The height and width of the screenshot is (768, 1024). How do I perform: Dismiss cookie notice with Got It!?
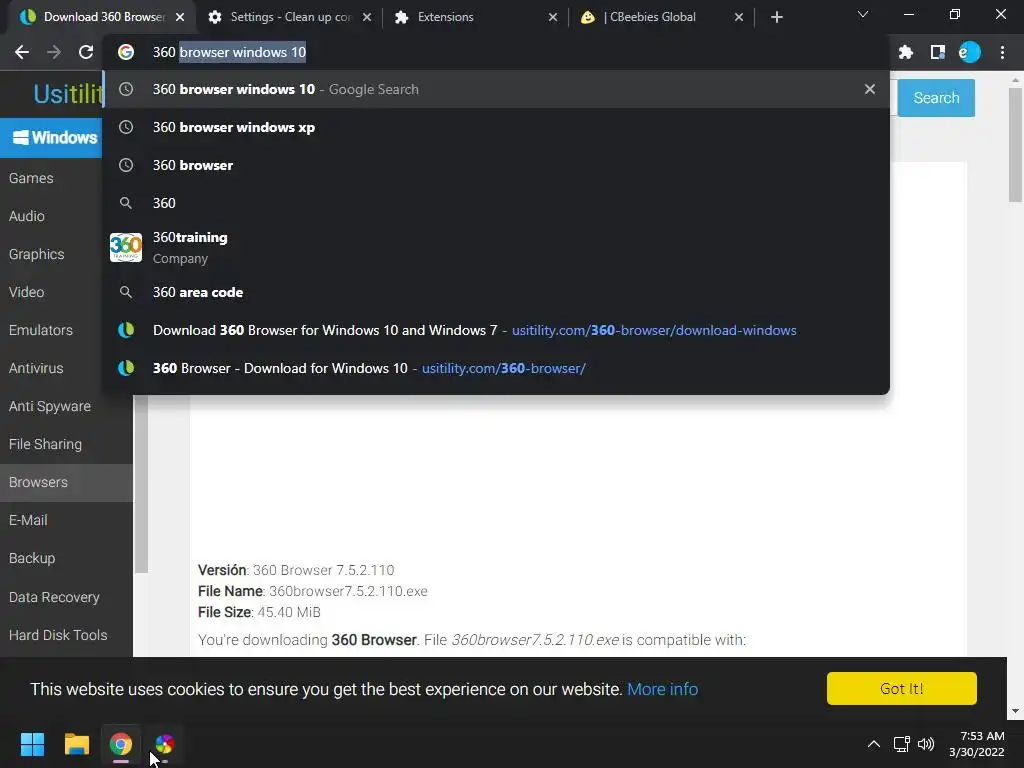click(901, 688)
